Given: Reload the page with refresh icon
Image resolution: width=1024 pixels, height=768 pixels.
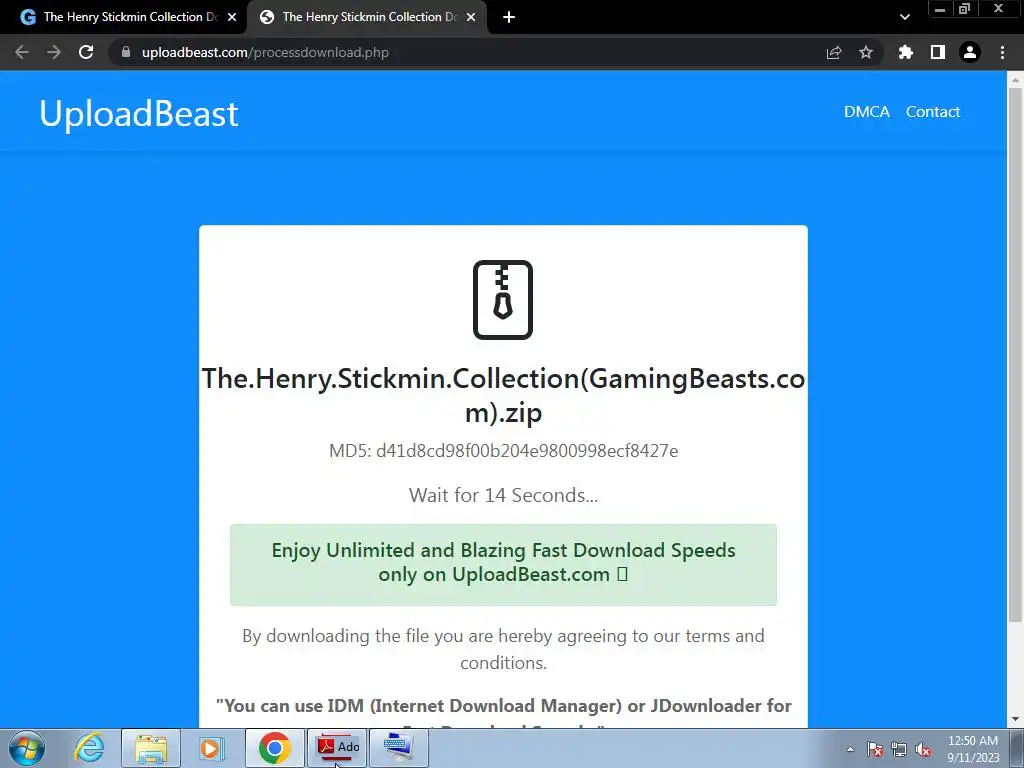Looking at the screenshot, I should 86,52.
